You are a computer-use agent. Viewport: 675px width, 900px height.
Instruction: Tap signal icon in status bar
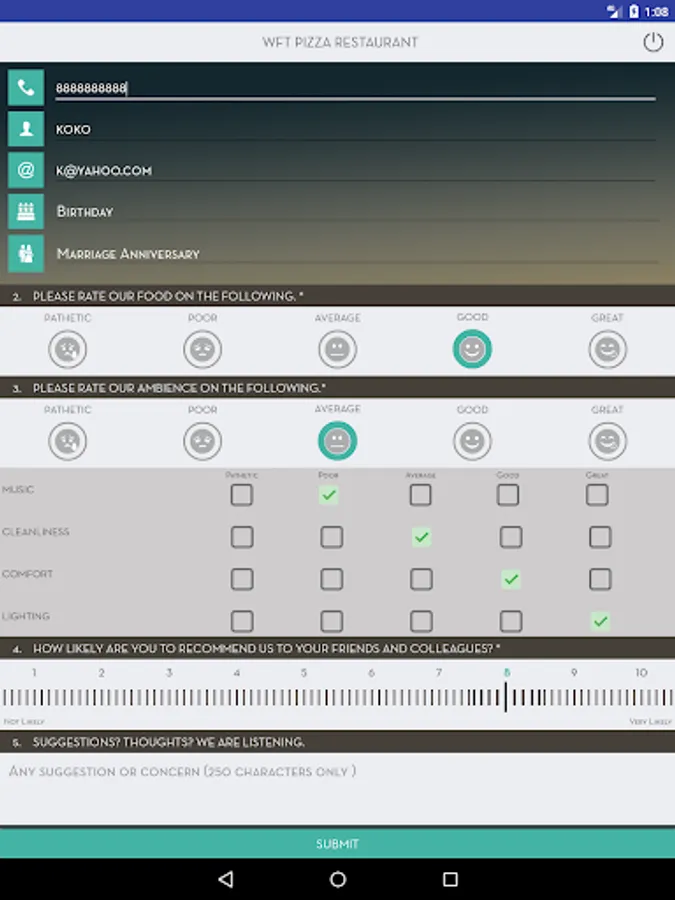pyautogui.click(x=615, y=11)
